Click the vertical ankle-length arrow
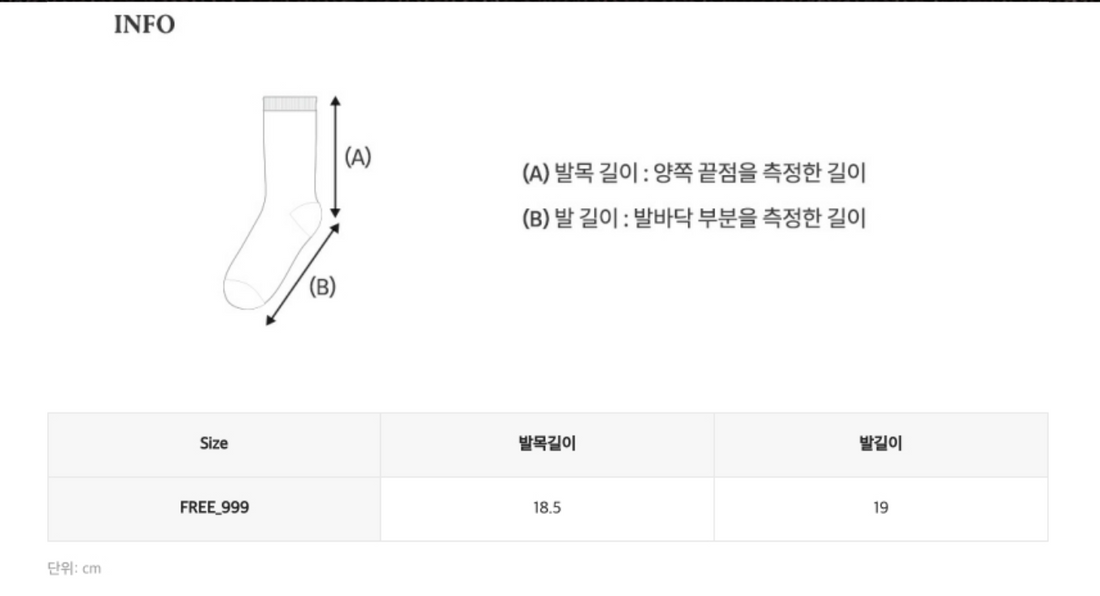Screen dimensions: 1100x596 tap(336, 157)
